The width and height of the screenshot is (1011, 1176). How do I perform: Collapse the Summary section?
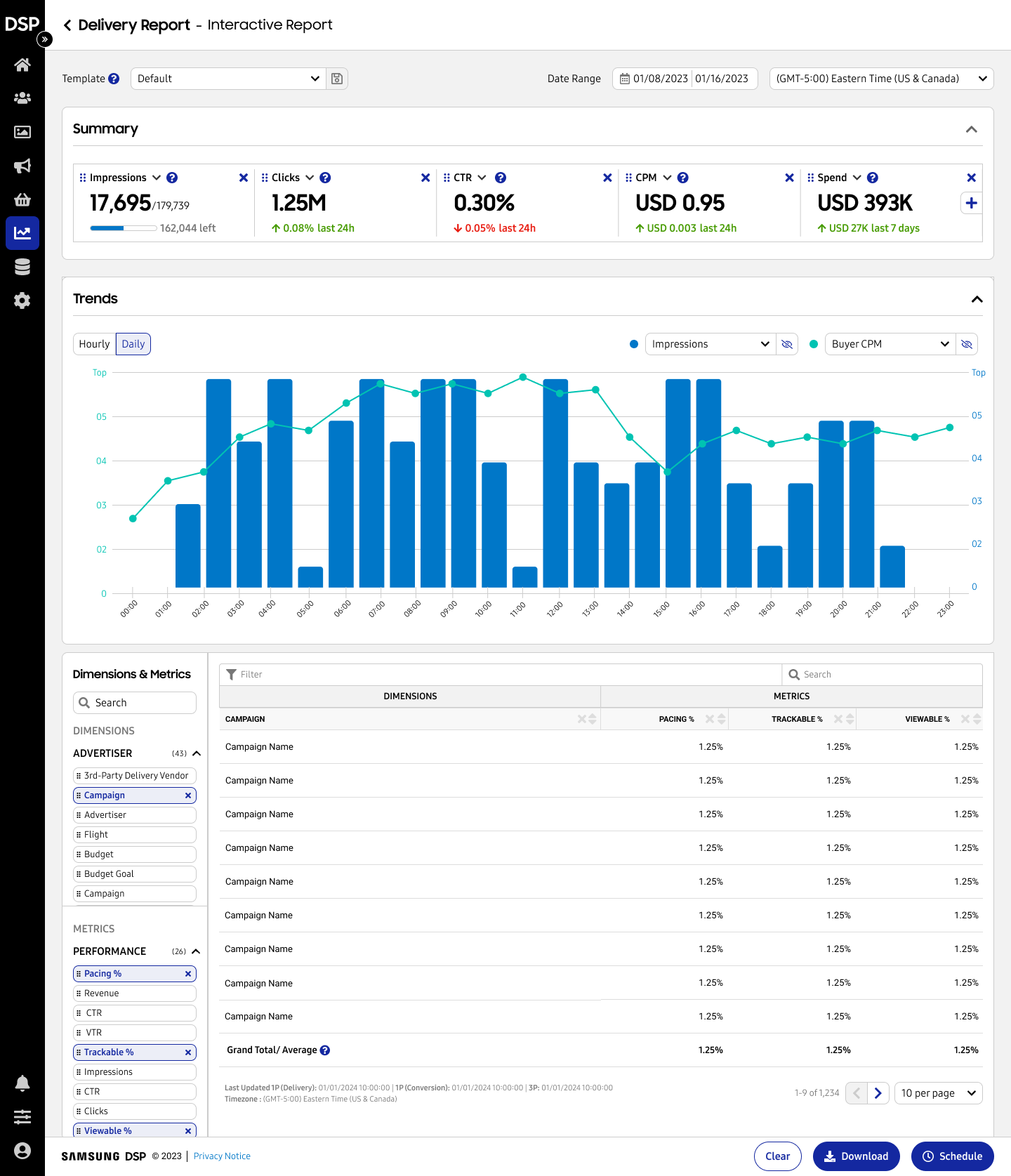click(972, 129)
